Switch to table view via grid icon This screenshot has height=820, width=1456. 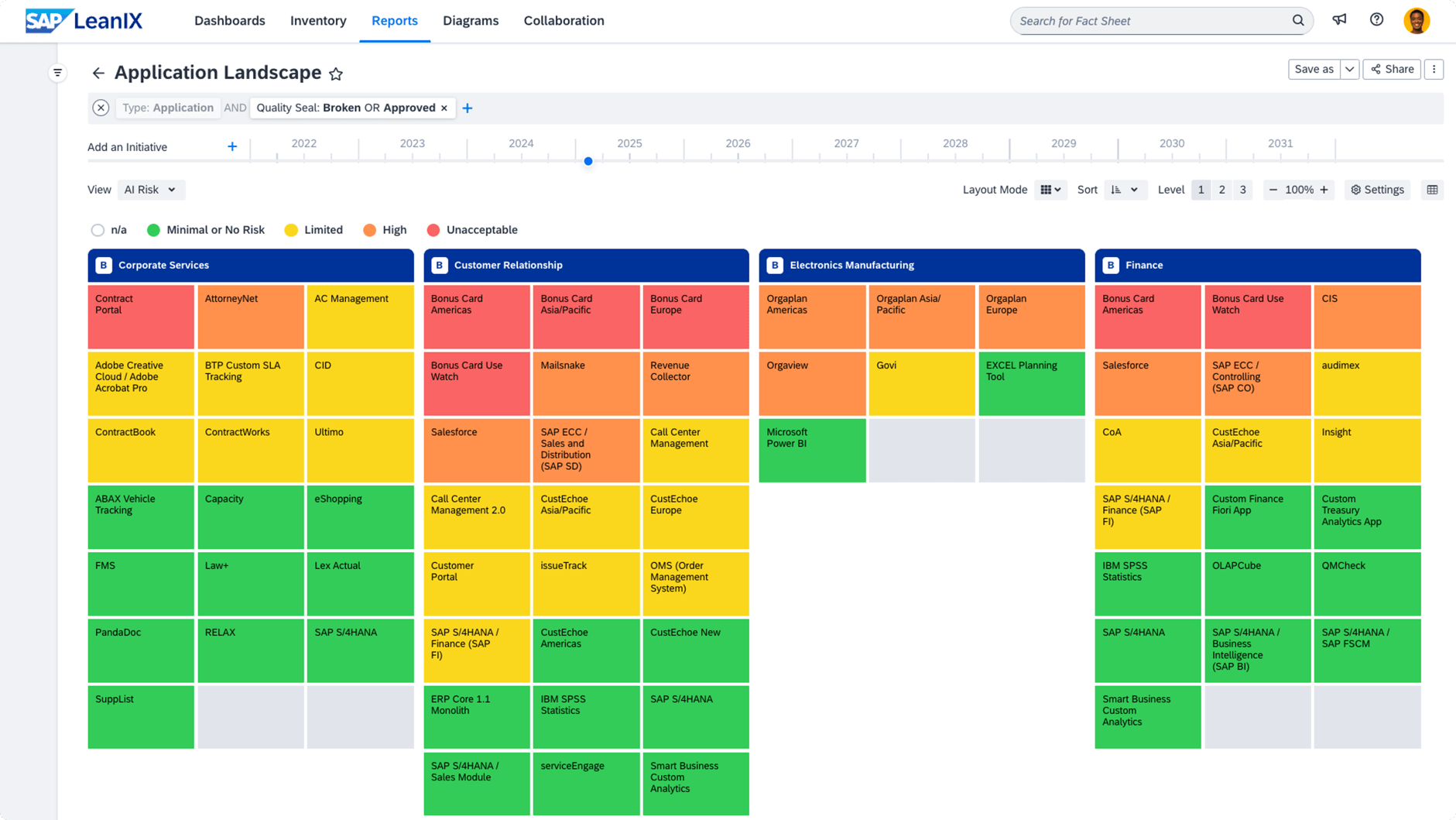pos(1432,190)
